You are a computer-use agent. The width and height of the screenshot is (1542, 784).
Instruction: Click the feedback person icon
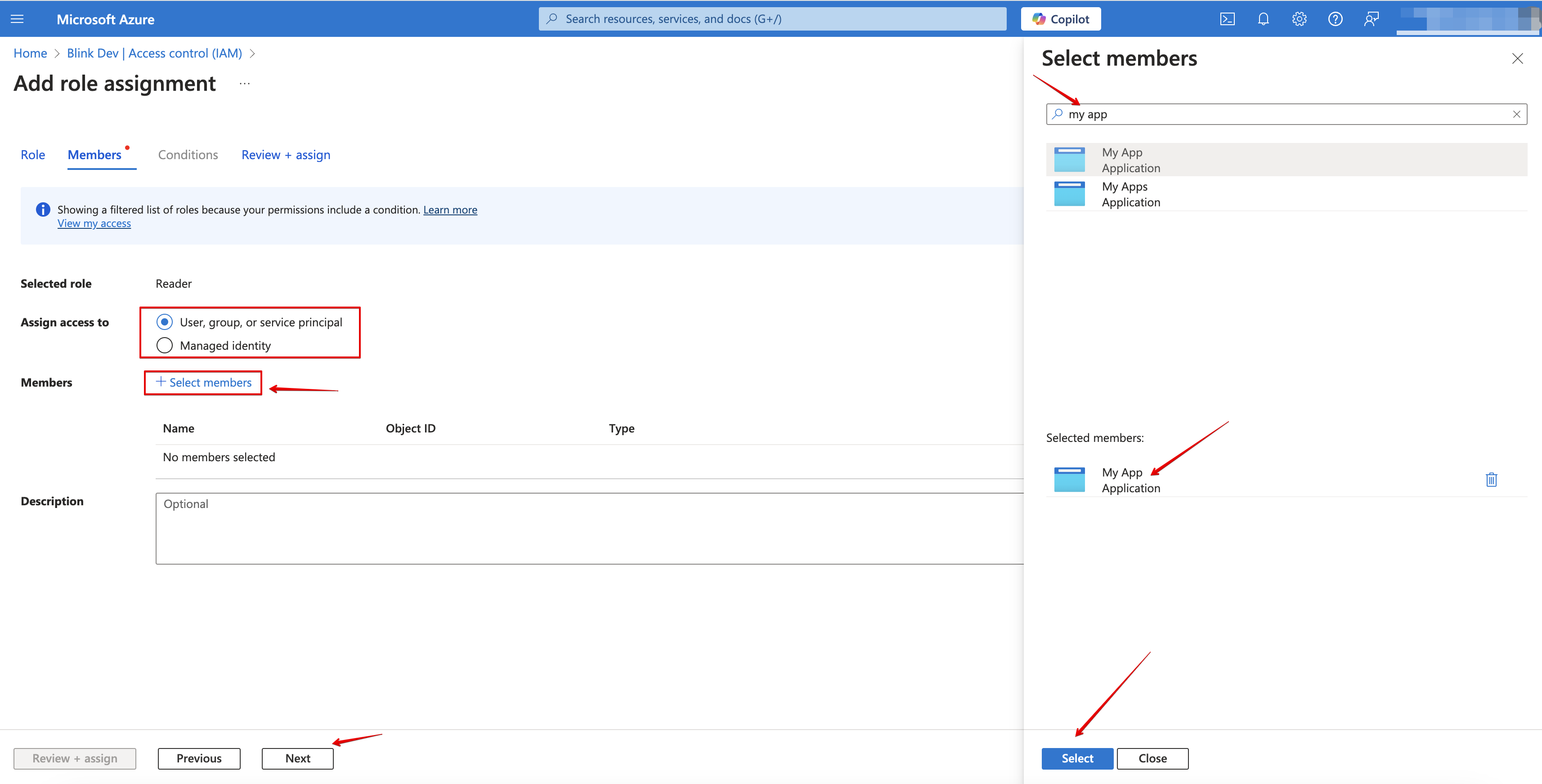1372,19
